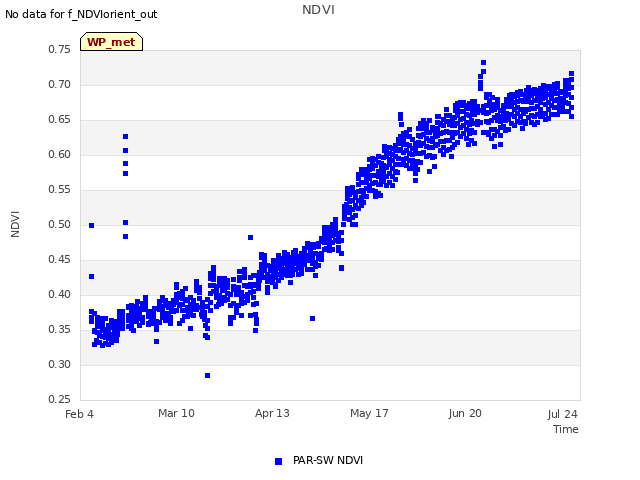
Task: Click the 0.40 y-axis tick label
Action: pos(59,294)
